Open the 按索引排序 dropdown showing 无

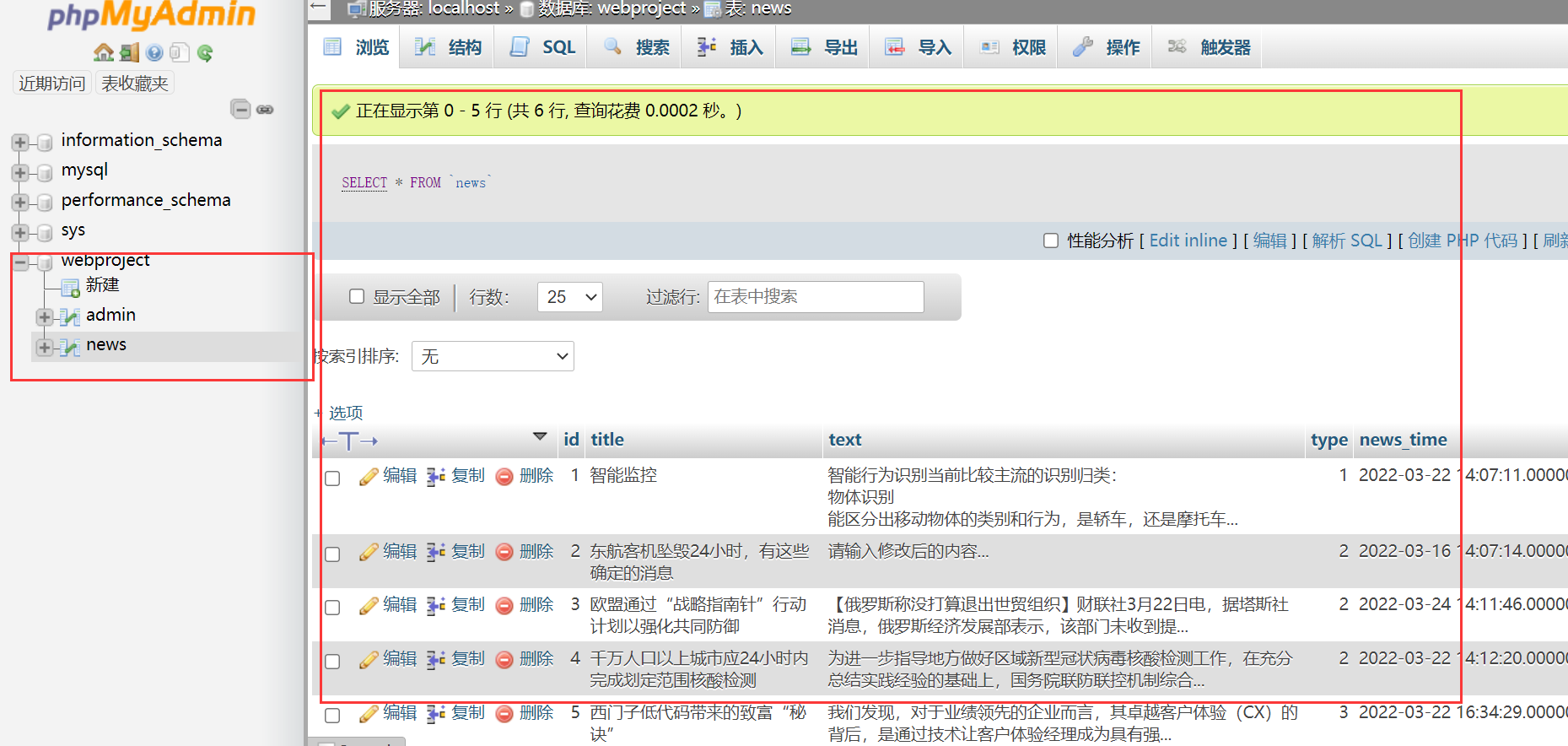(493, 356)
